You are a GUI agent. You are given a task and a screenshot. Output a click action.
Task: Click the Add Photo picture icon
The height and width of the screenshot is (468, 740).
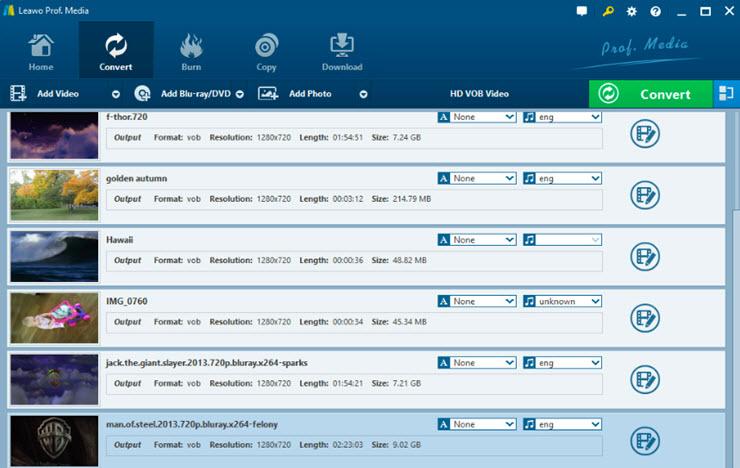(x=268, y=93)
